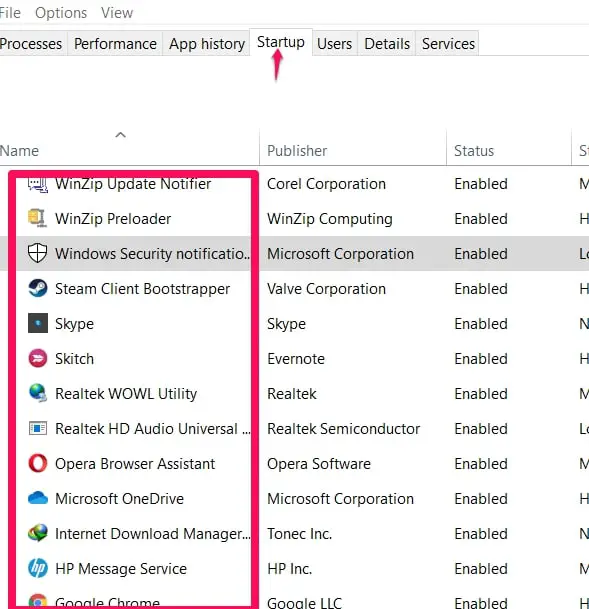Viewport: 589px width, 609px height.
Task: Switch to the Processes tab
Action: point(31,44)
